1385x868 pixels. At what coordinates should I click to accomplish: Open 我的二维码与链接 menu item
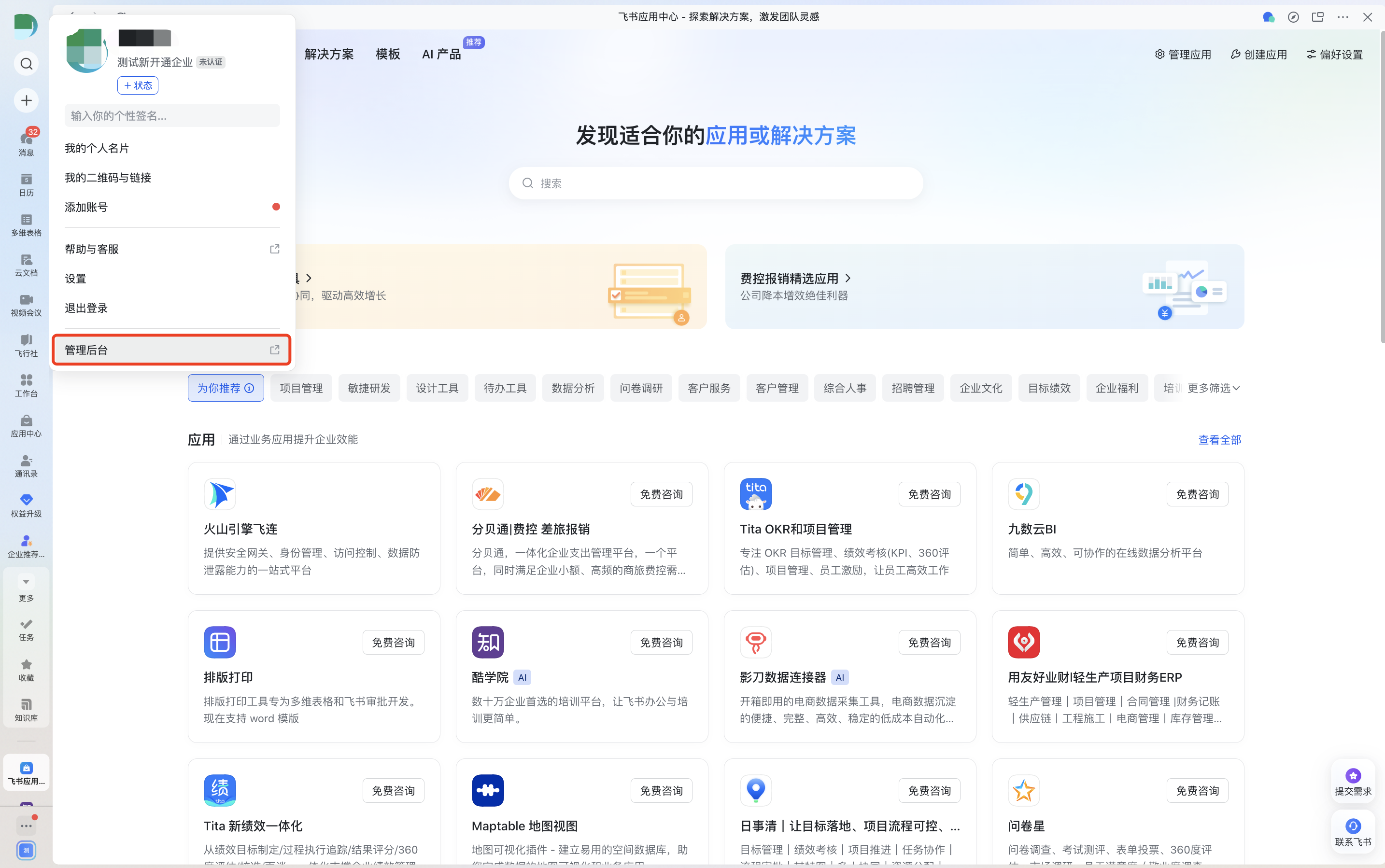172,177
